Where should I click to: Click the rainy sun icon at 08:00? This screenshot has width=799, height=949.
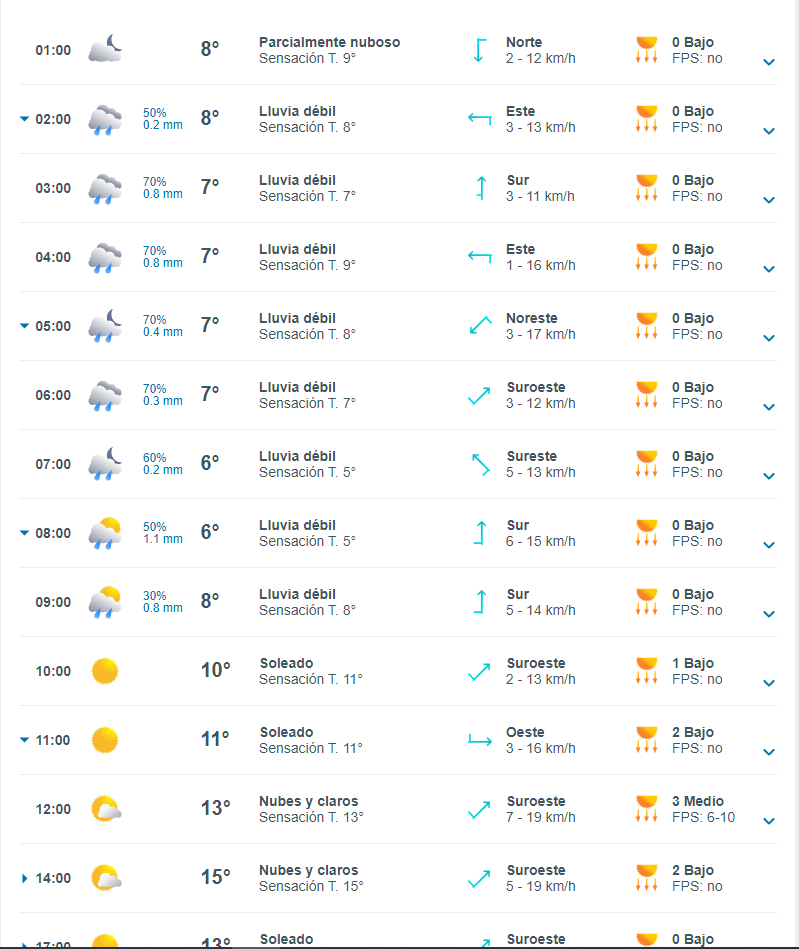click(x=105, y=533)
